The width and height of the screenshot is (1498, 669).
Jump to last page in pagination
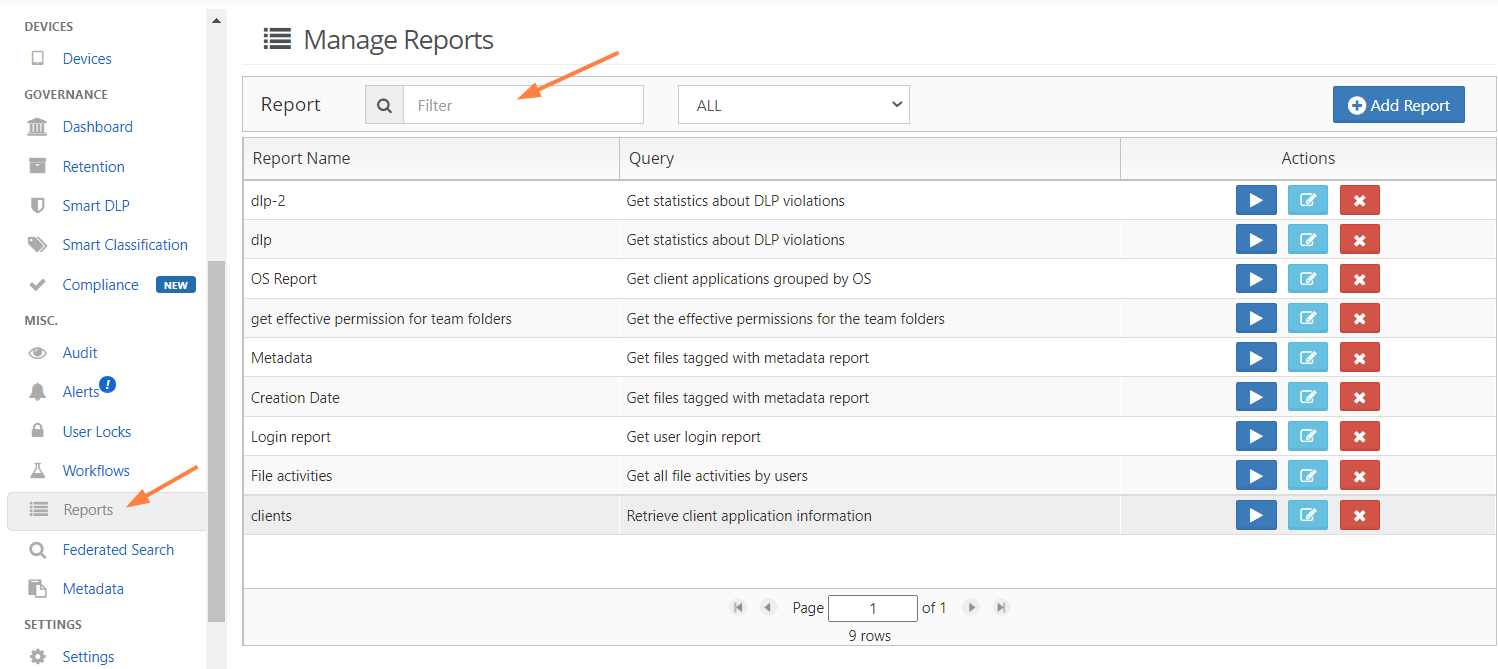tap(1001, 607)
